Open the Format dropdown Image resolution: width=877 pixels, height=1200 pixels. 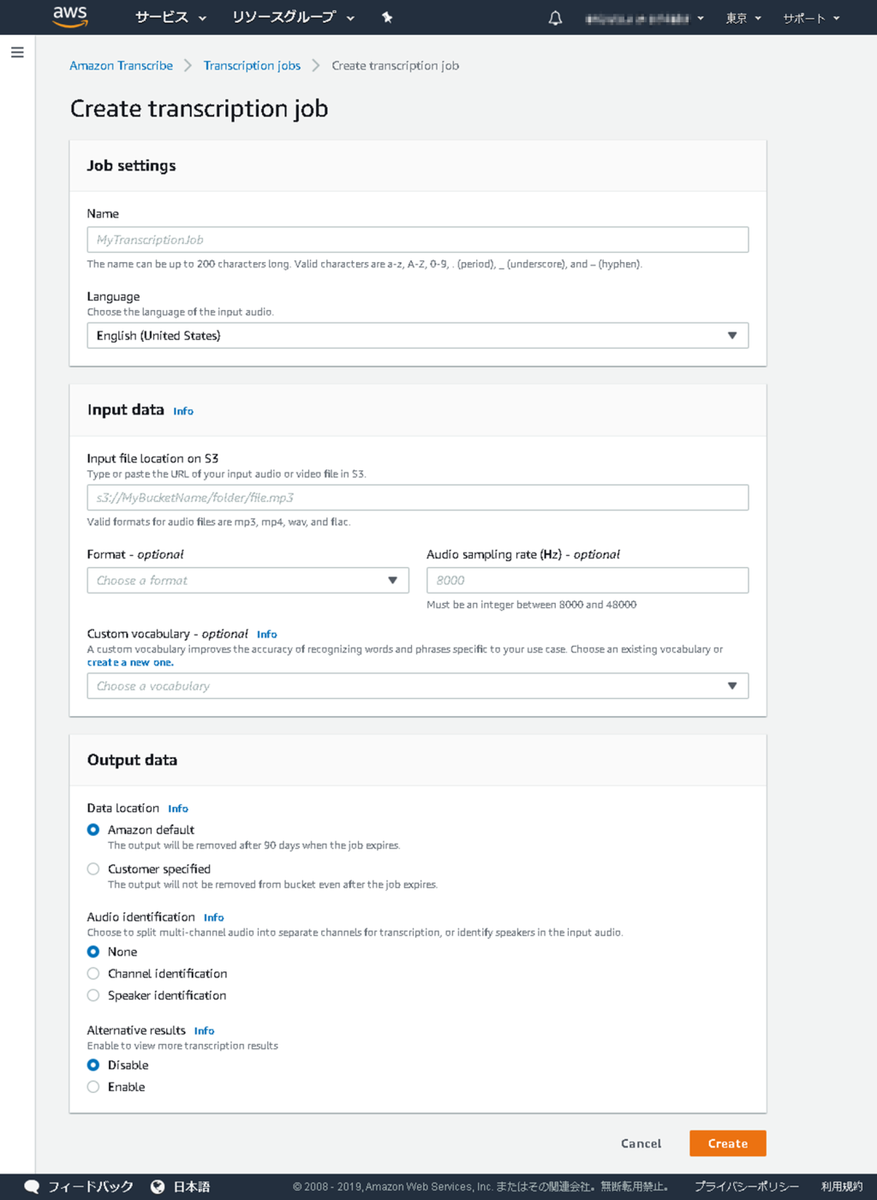point(248,580)
